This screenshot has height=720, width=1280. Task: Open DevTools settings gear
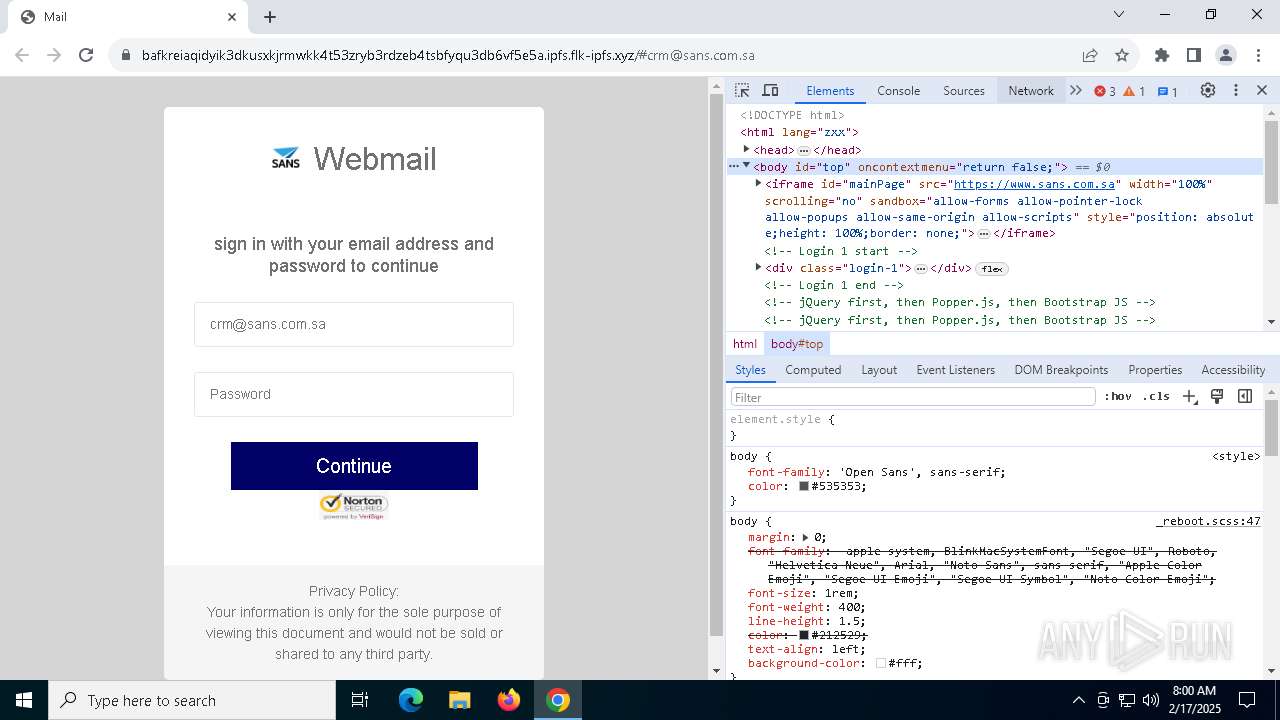coord(1208,90)
